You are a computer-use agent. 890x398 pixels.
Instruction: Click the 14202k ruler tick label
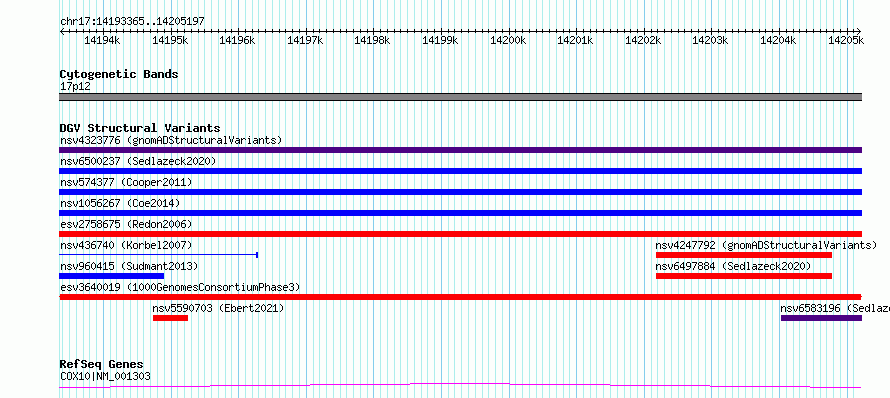(643, 40)
